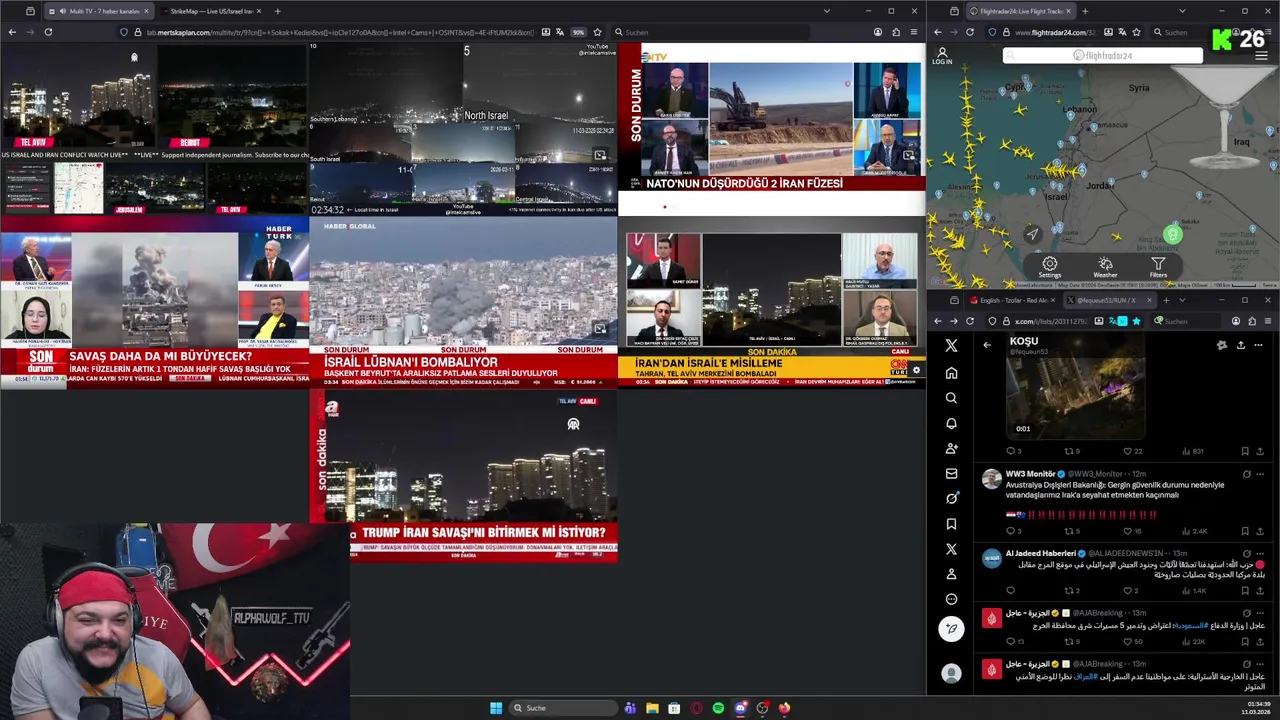Click the X compose post button
This screenshot has height=720, width=1280.
[951, 628]
